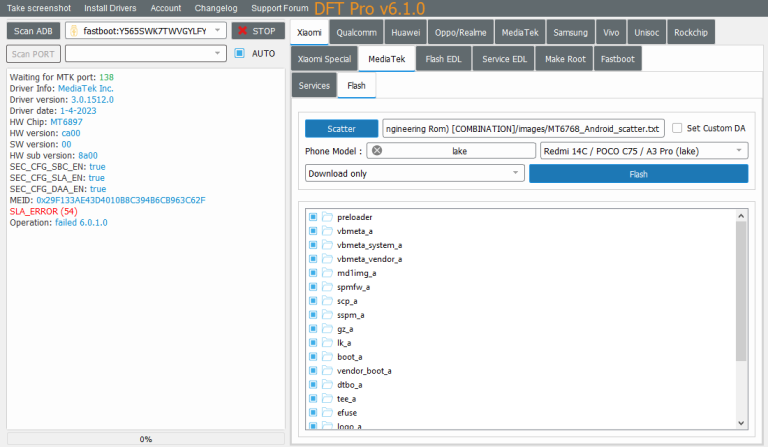Image resolution: width=768 pixels, height=447 pixels.
Task: Open the Download only flash mode dropdown
Action: coord(414,173)
